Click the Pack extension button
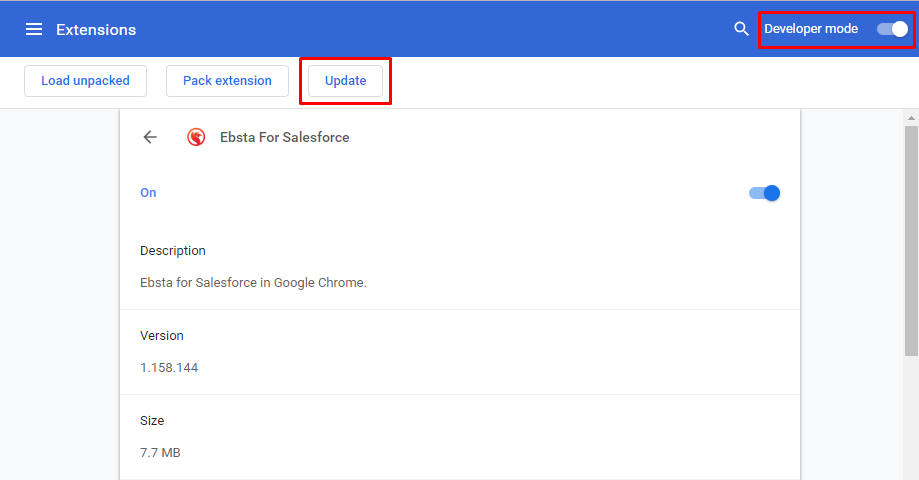This screenshot has height=480, width=919. 227,81
